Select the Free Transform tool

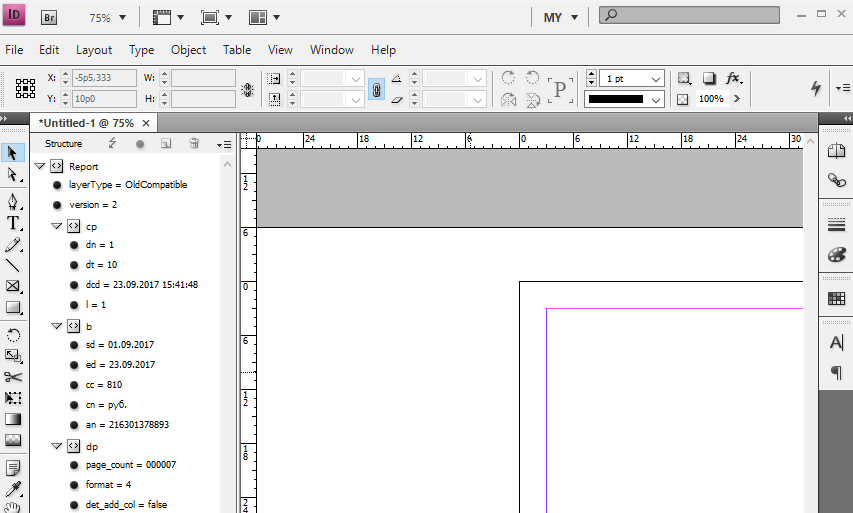pyautogui.click(x=13, y=398)
